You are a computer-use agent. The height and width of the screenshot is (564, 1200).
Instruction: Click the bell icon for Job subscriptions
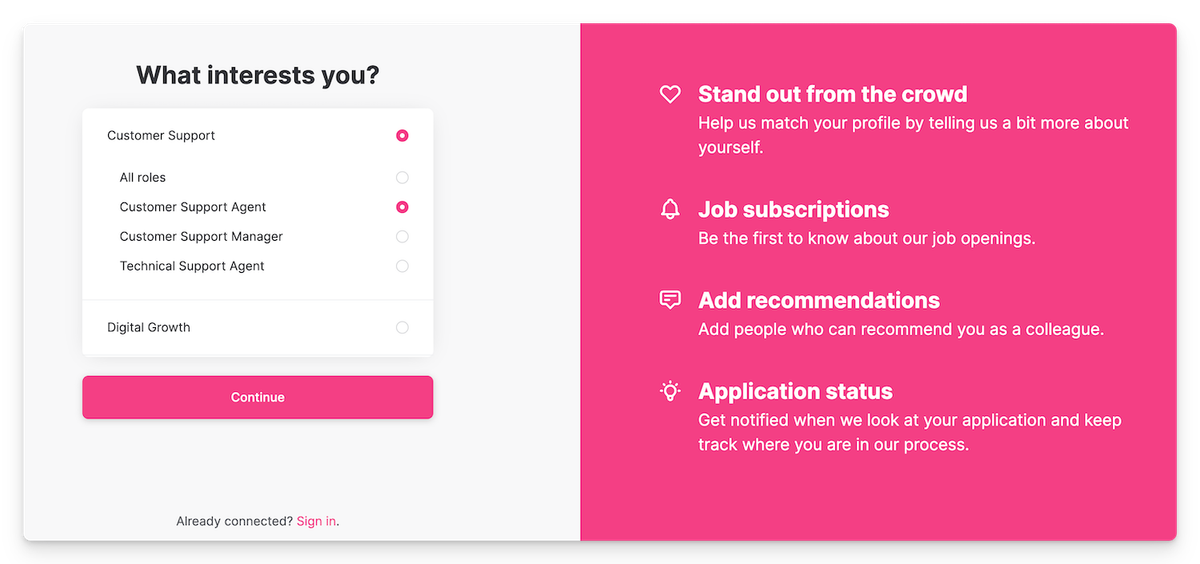pyautogui.click(x=670, y=209)
